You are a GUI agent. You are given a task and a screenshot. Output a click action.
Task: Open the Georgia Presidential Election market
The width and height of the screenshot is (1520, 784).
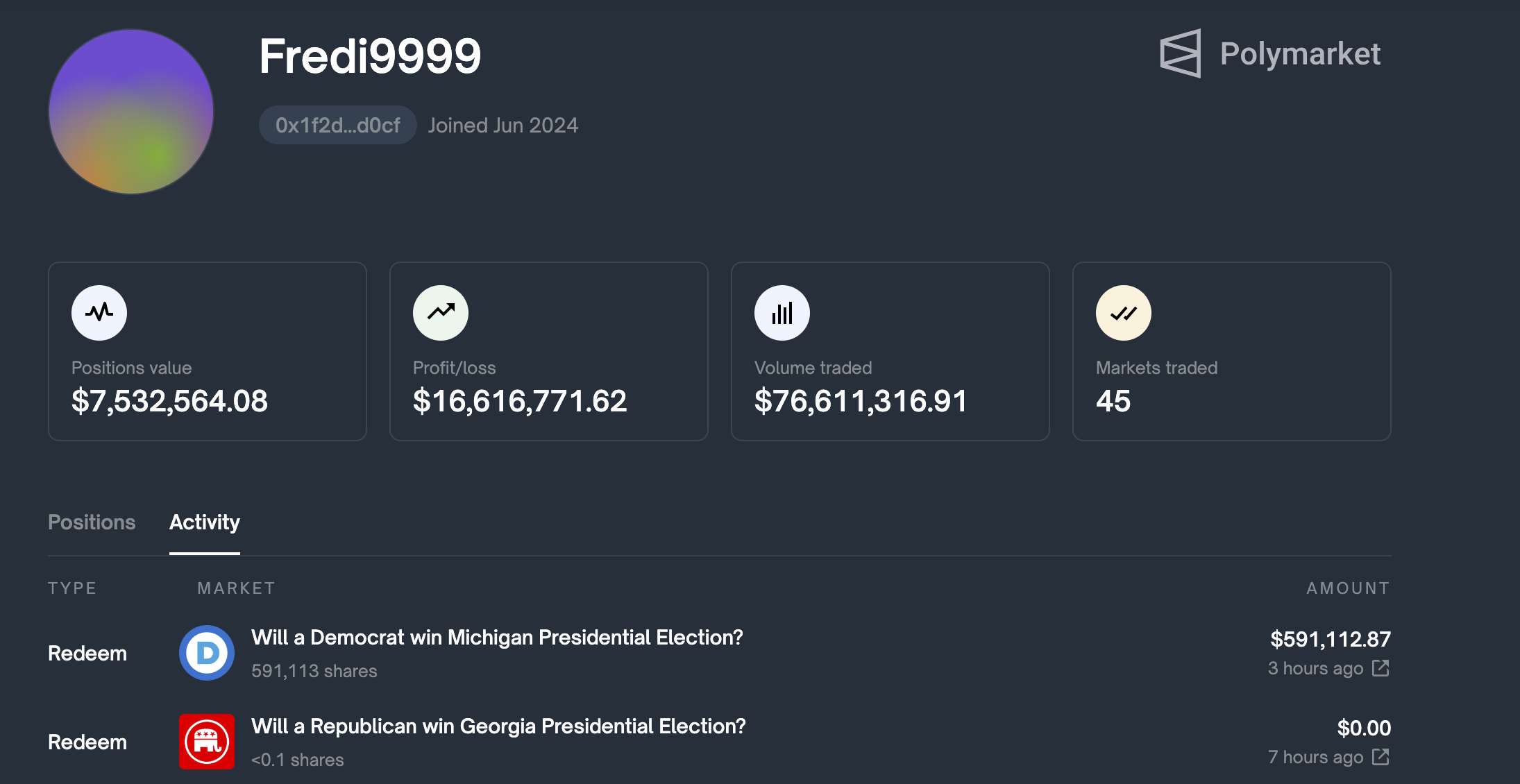(498, 726)
